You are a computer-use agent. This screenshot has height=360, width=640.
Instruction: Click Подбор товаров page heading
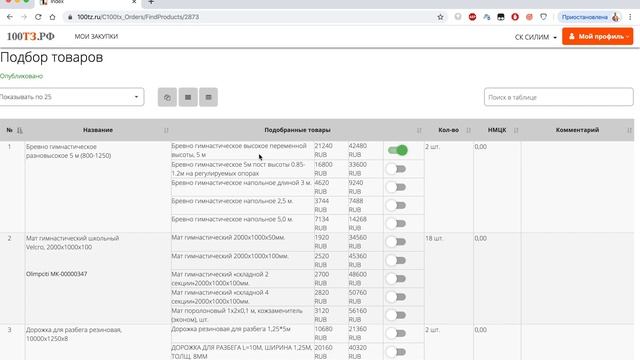coord(51,57)
